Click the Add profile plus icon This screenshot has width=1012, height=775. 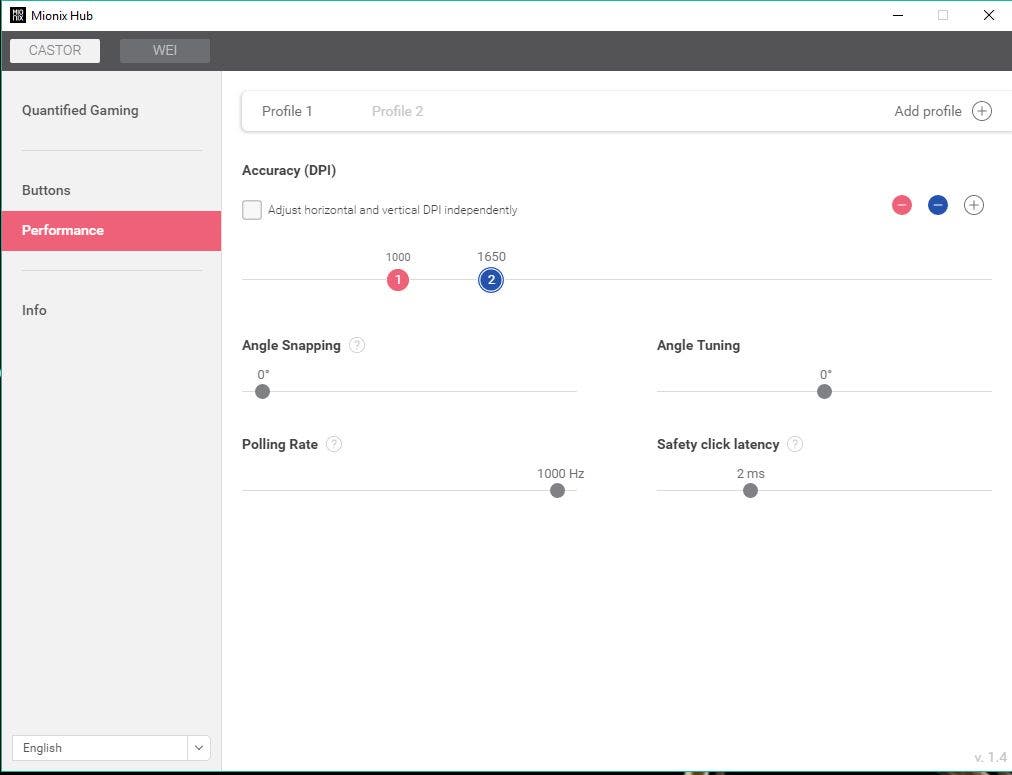pos(982,111)
